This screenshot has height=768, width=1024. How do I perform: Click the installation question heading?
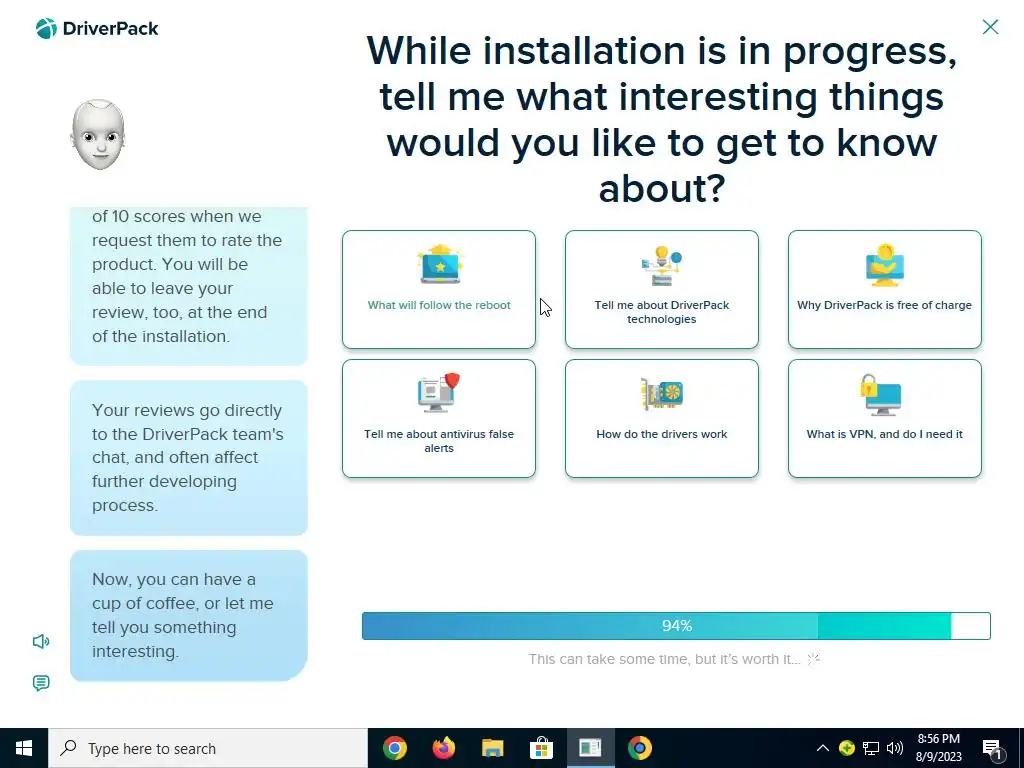pyautogui.click(x=662, y=119)
